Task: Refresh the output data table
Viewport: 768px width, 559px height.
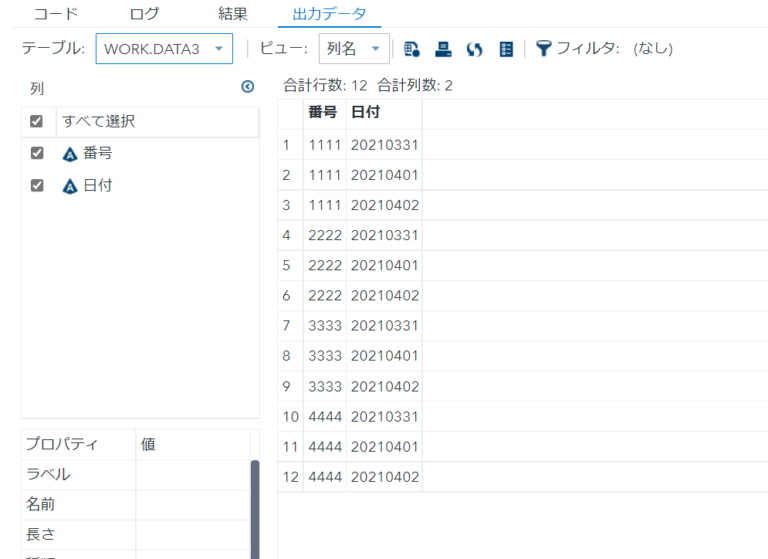Action: [474, 48]
